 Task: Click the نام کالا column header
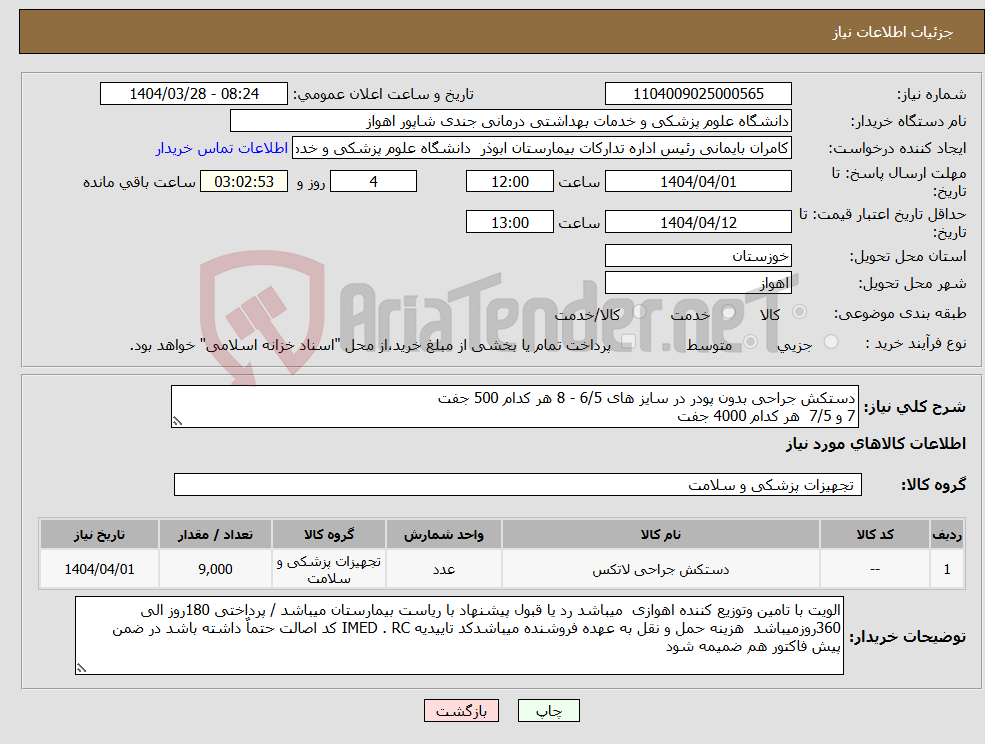point(660,534)
